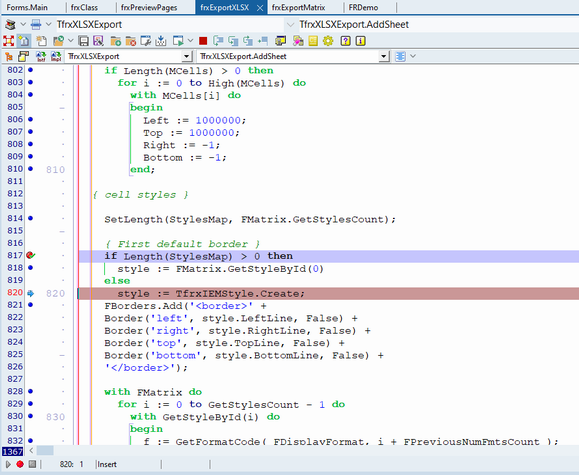Viewport: 579px width, 475px height.
Task: Click the TfrxXLSXExport navigation class field
Action: pos(170,25)
